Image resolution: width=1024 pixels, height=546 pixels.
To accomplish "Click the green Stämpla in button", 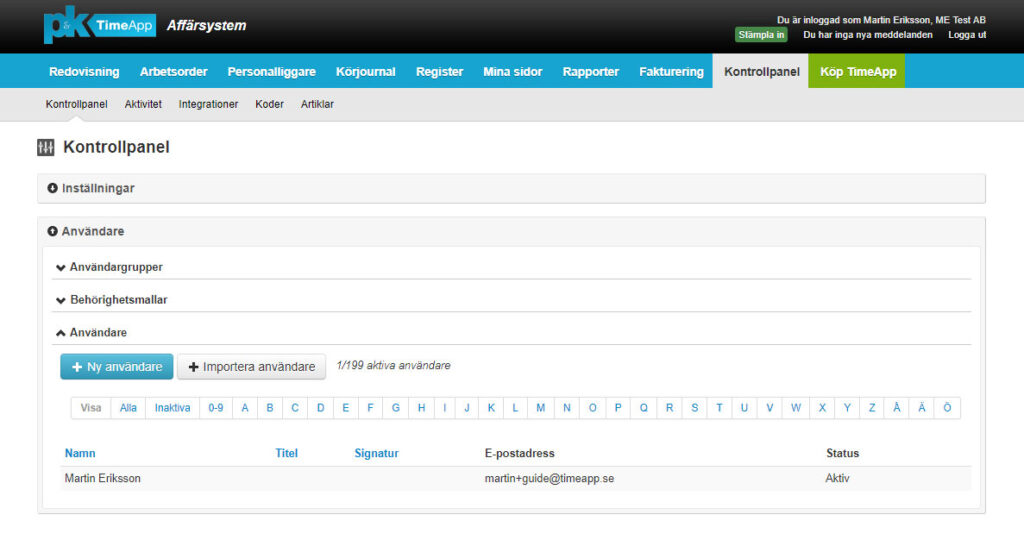I will tap(761, 34).
